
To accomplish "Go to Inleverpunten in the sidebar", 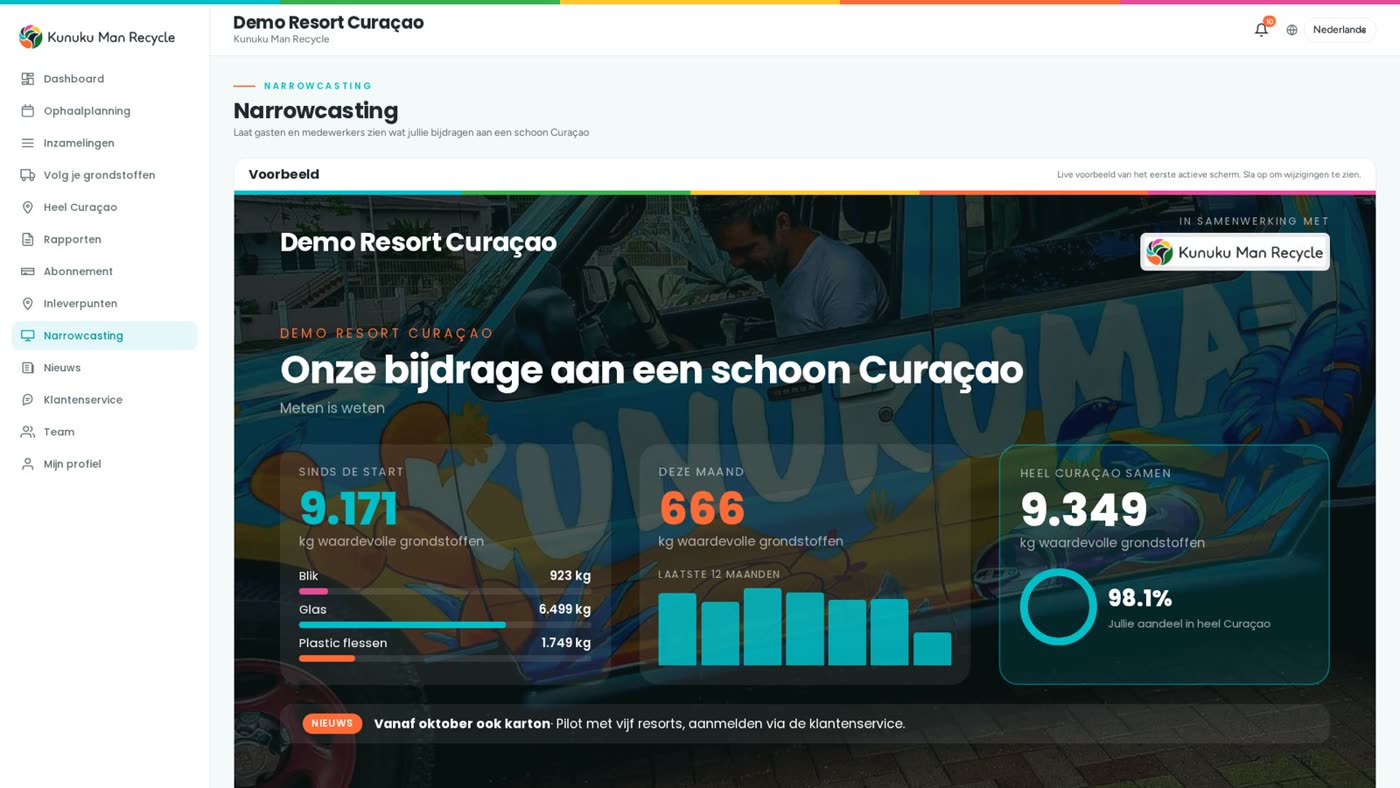I will [x=105, y=303].
